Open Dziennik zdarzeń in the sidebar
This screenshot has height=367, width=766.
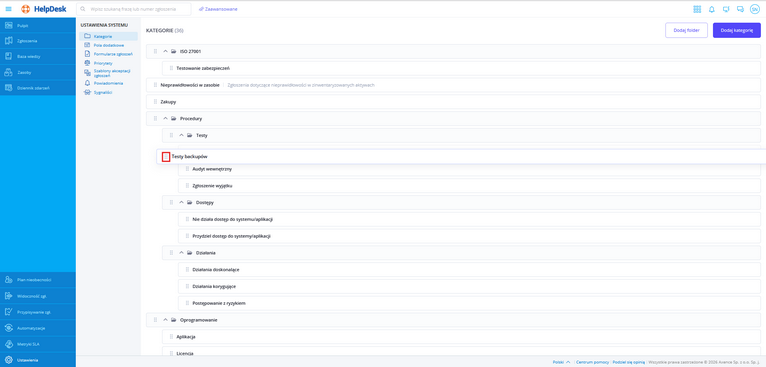coord(38,88)
